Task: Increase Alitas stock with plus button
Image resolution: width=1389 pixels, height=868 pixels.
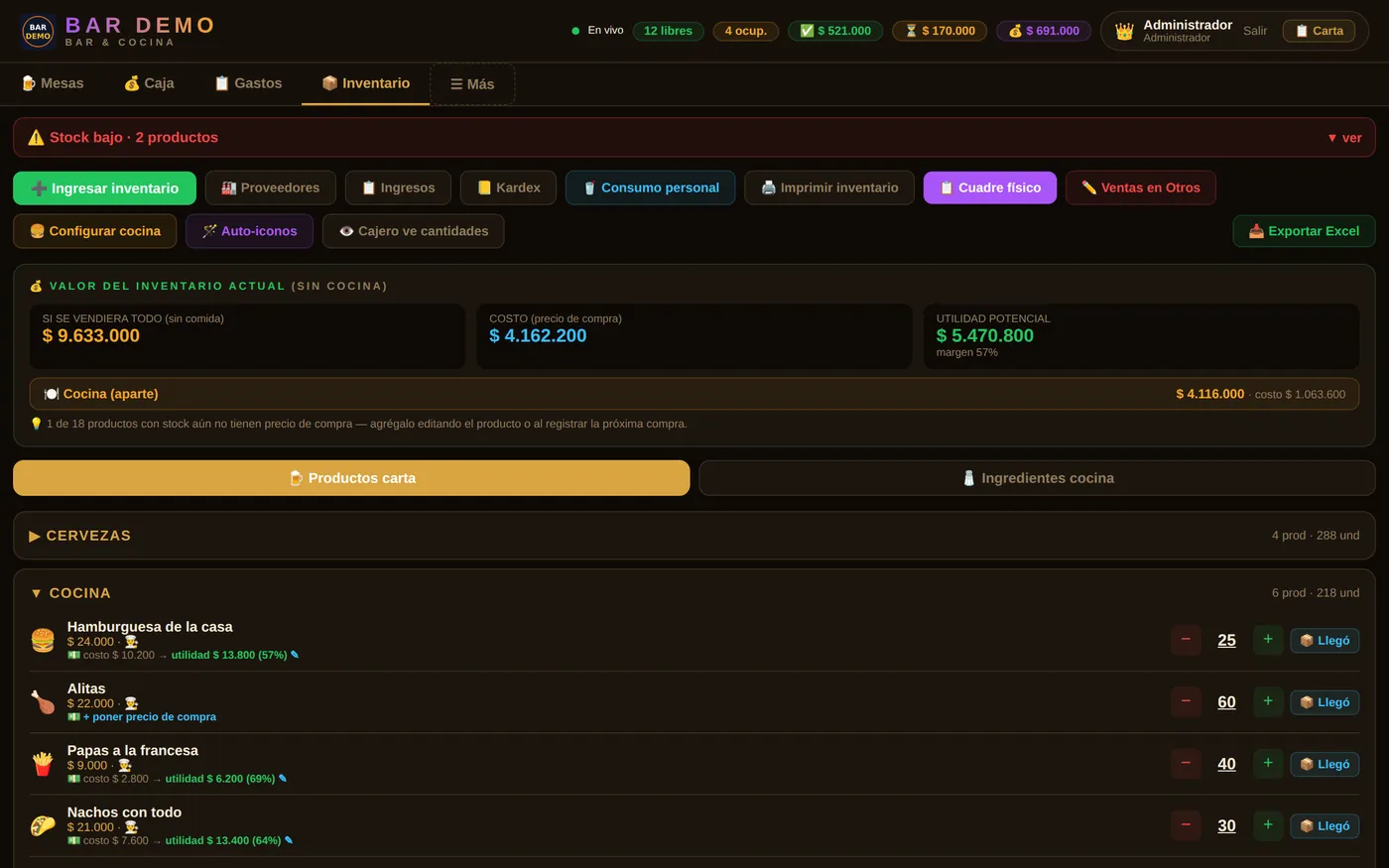Action: (1268, 701)
